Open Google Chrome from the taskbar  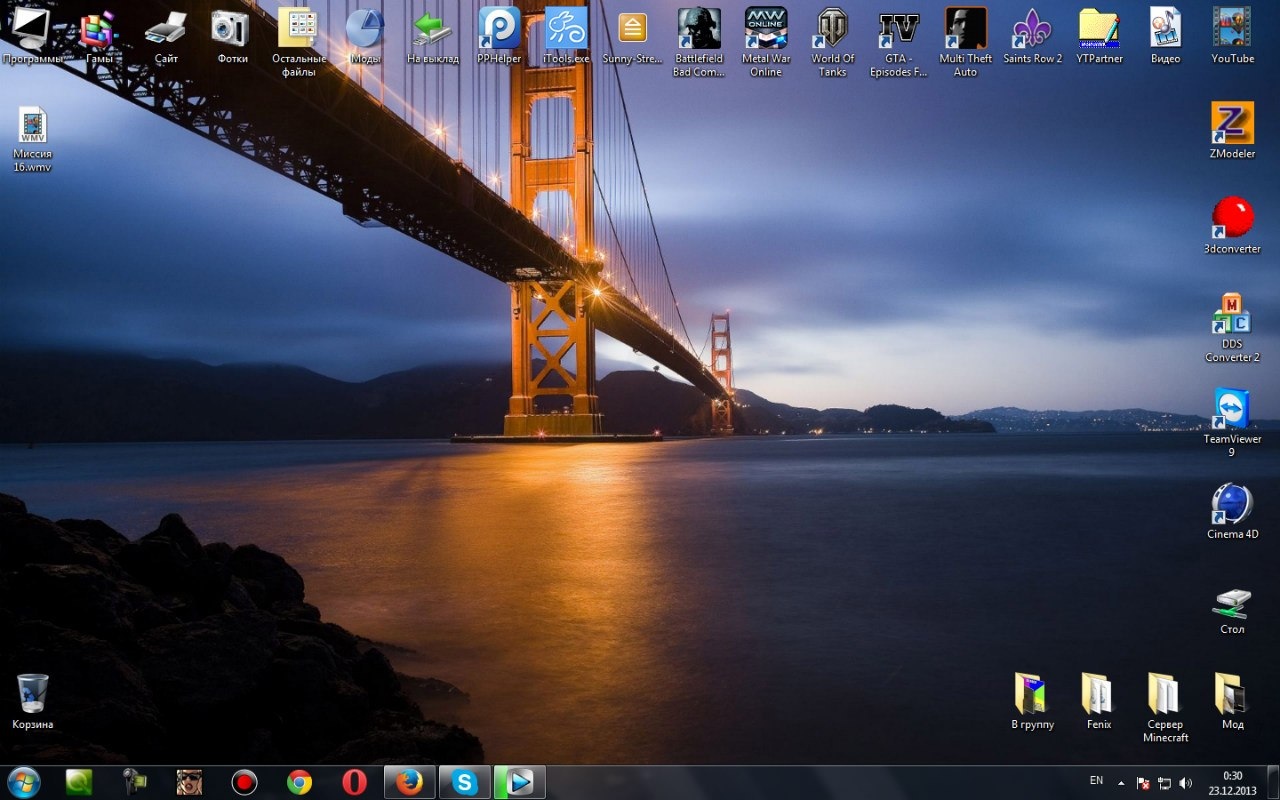pos(299,782)
